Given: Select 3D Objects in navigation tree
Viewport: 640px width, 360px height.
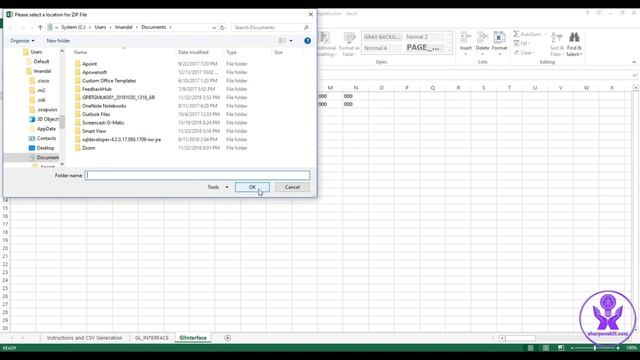Looking at the screenshot, I should click(47, 119).
